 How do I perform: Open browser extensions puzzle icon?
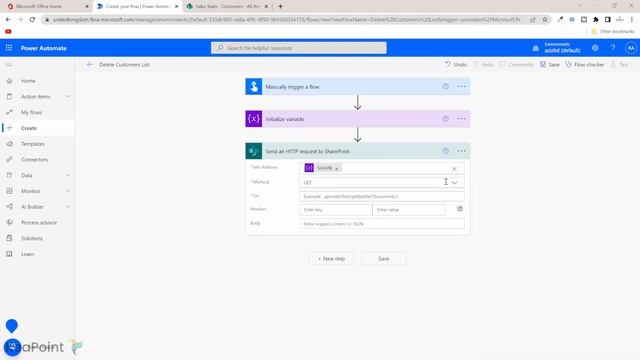596,19
